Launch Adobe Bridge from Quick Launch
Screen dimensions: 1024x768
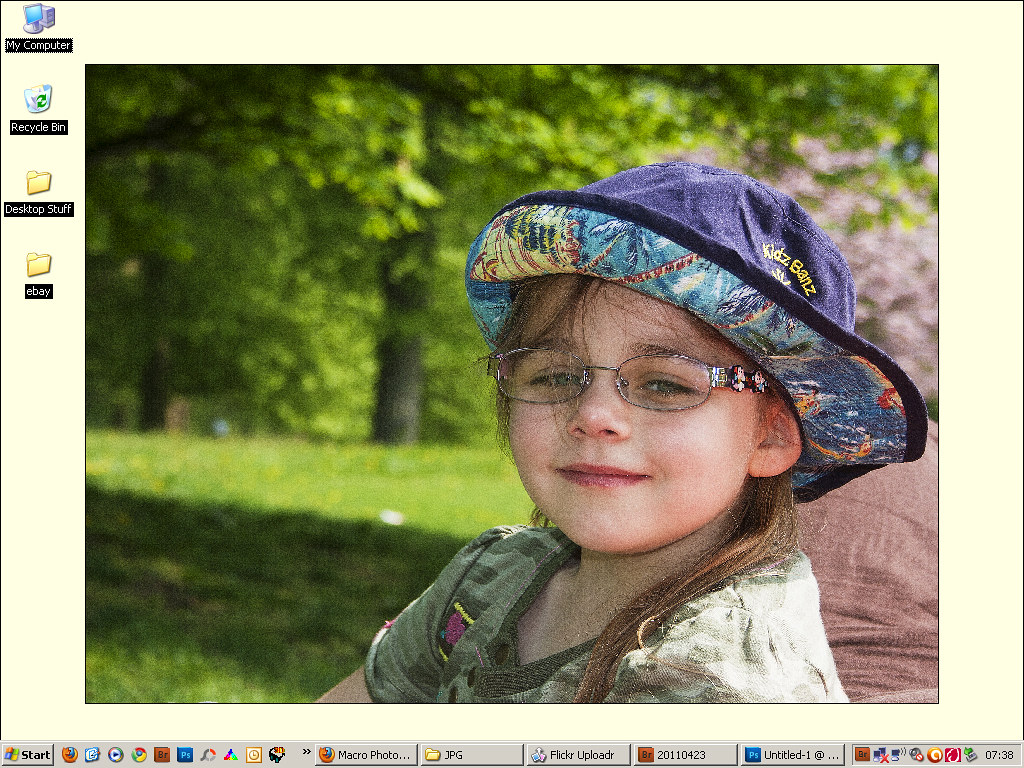(x=162, y=755)
